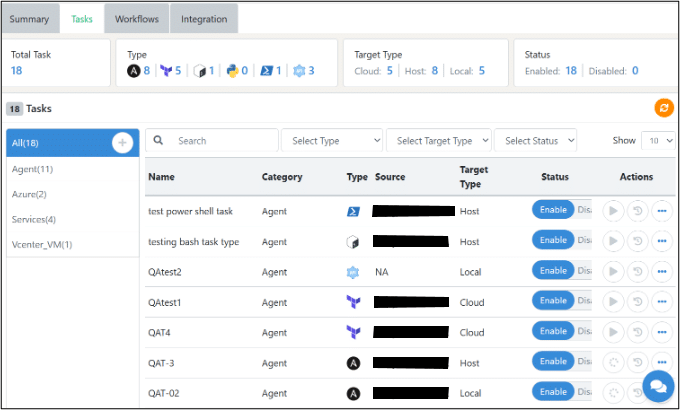Open the Select Target Type dropdown
Image resolution: width=680 pixels, height=410 pixels.
click(438, 141)
